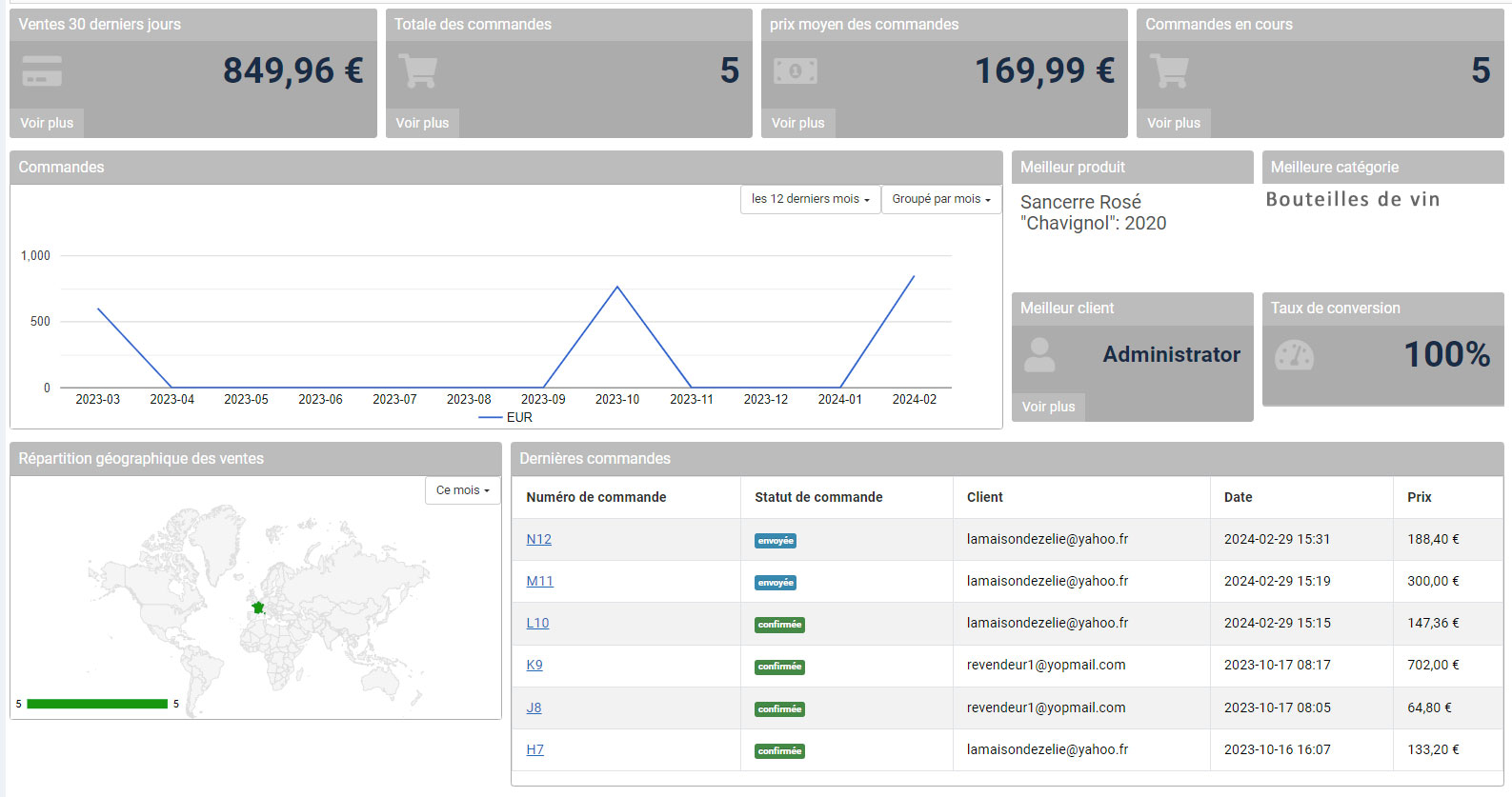Click date '2024-02-29 15:19' cell

click(1278, 581)
